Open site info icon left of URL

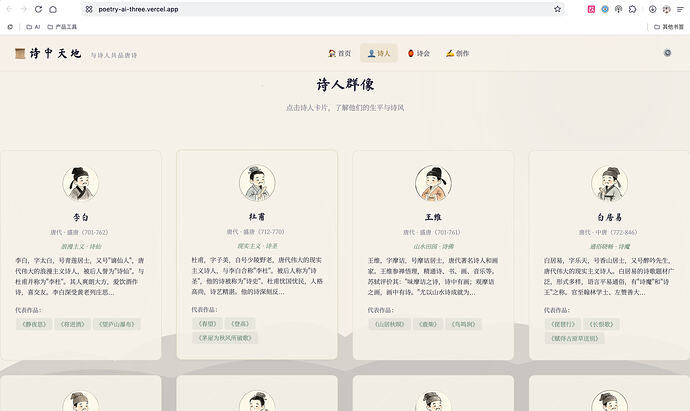point(89,9)
